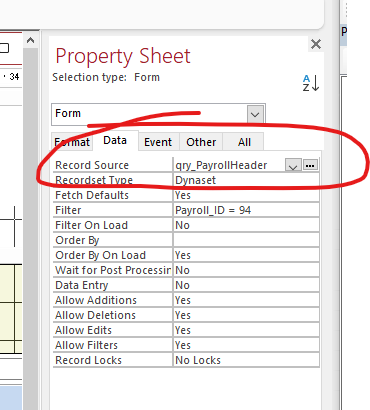Click the Wait for Post Processing value

[x=246, y=270]
